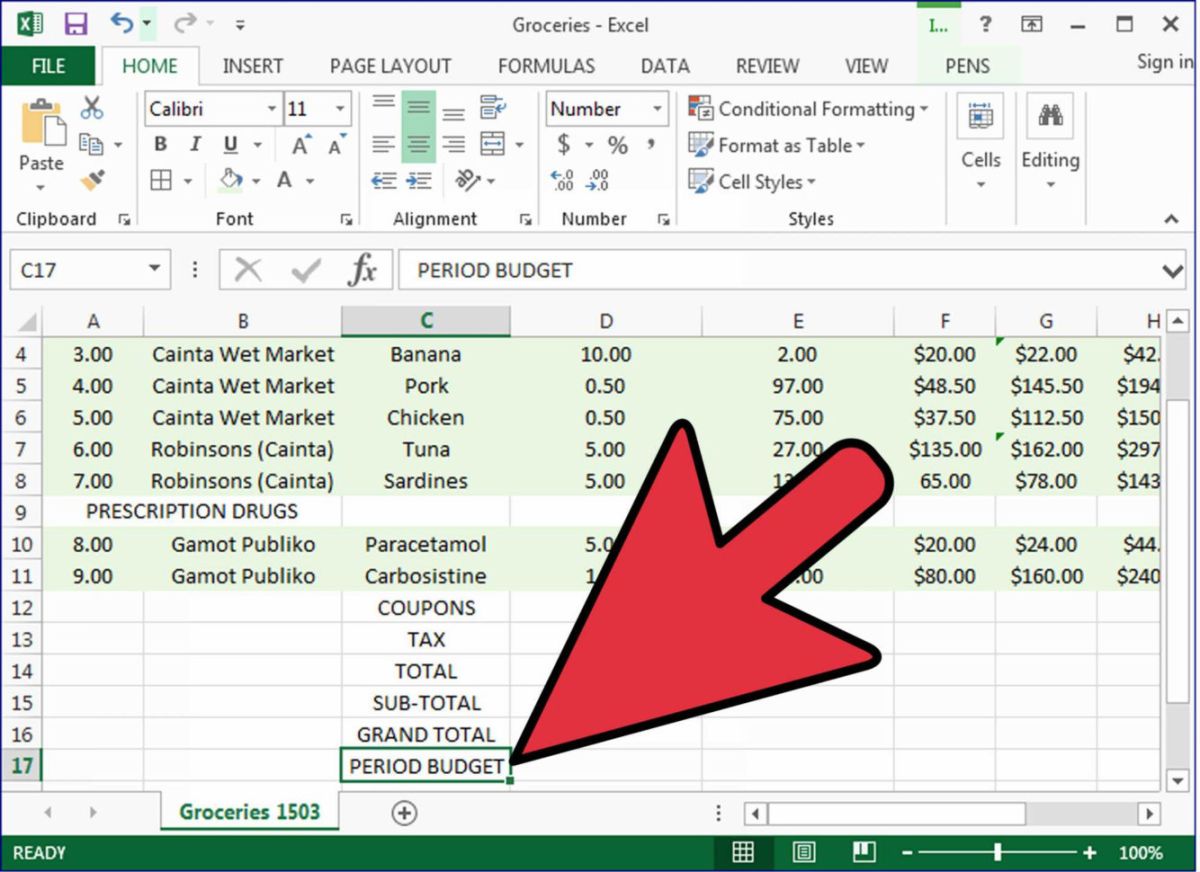The width and height of the screenshot is (1200, 872).
Task: Switch to the FORMULAS ribbon tab
Action: [546, 66]
